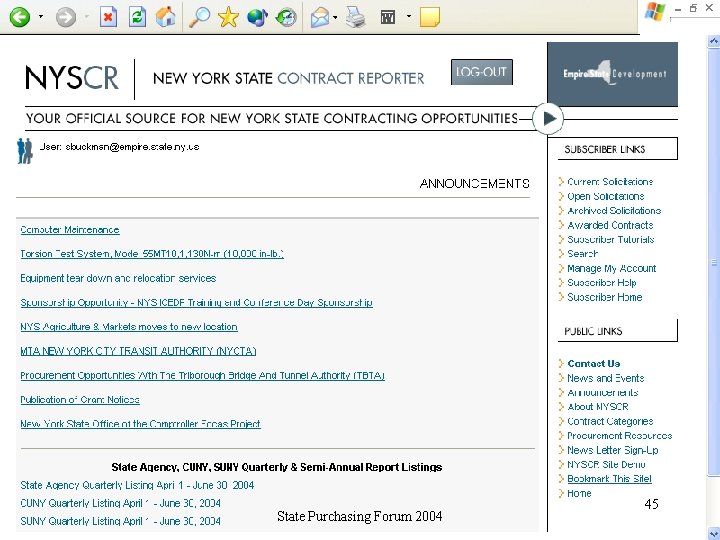Image resolution: width=720 pixels, height=540 pixels.
Task: Open NYS Agriculture & Markets moves link
Action: pyautogui.click(x=129, y=327)
